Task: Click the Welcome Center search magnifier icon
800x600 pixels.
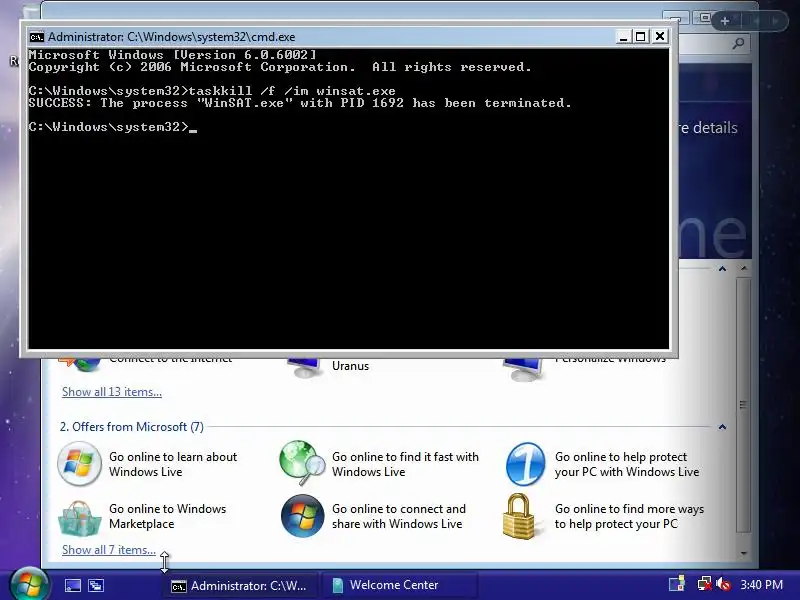Action: [738, 44]
